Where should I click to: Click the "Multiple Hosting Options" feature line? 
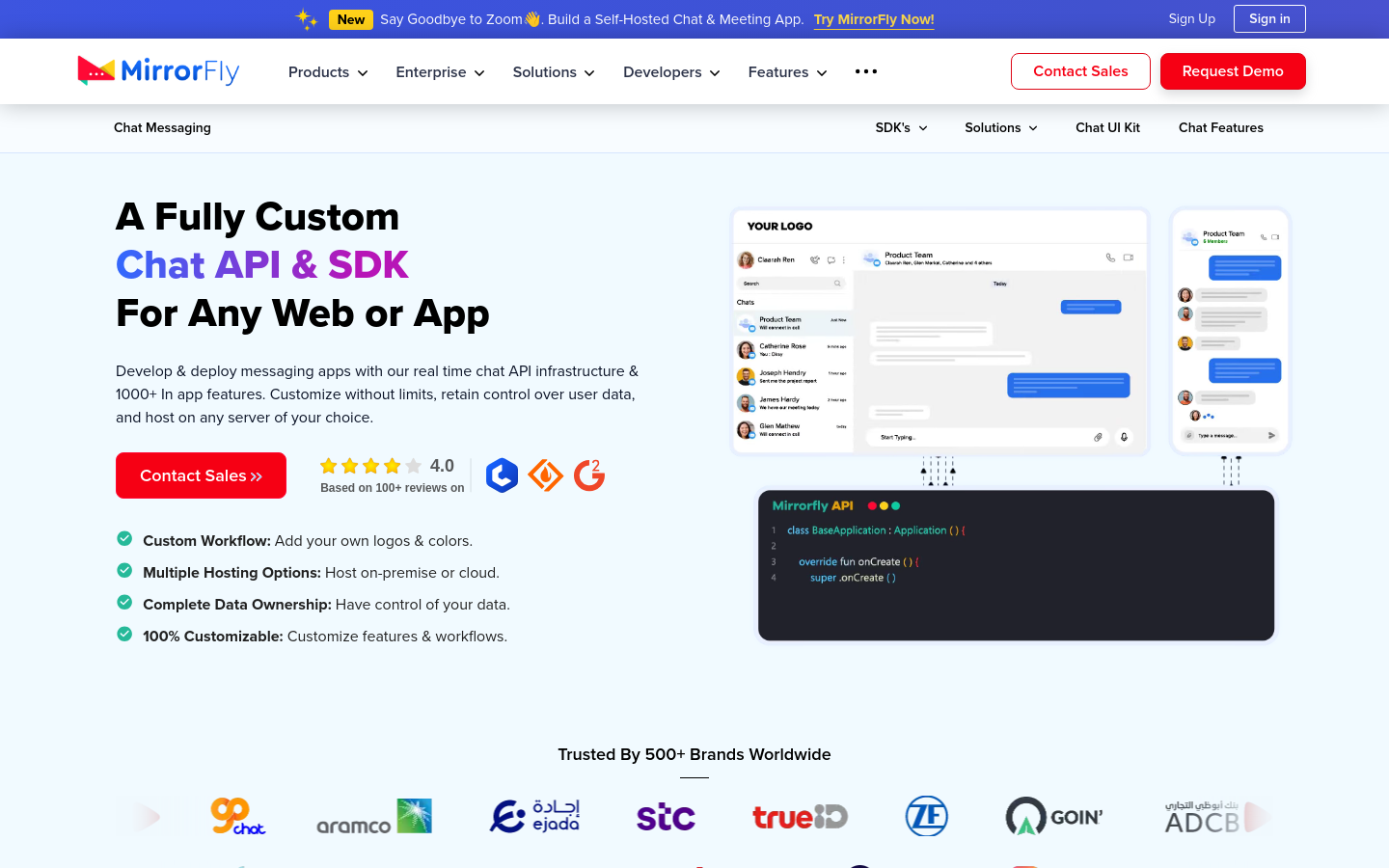(321, 573)
